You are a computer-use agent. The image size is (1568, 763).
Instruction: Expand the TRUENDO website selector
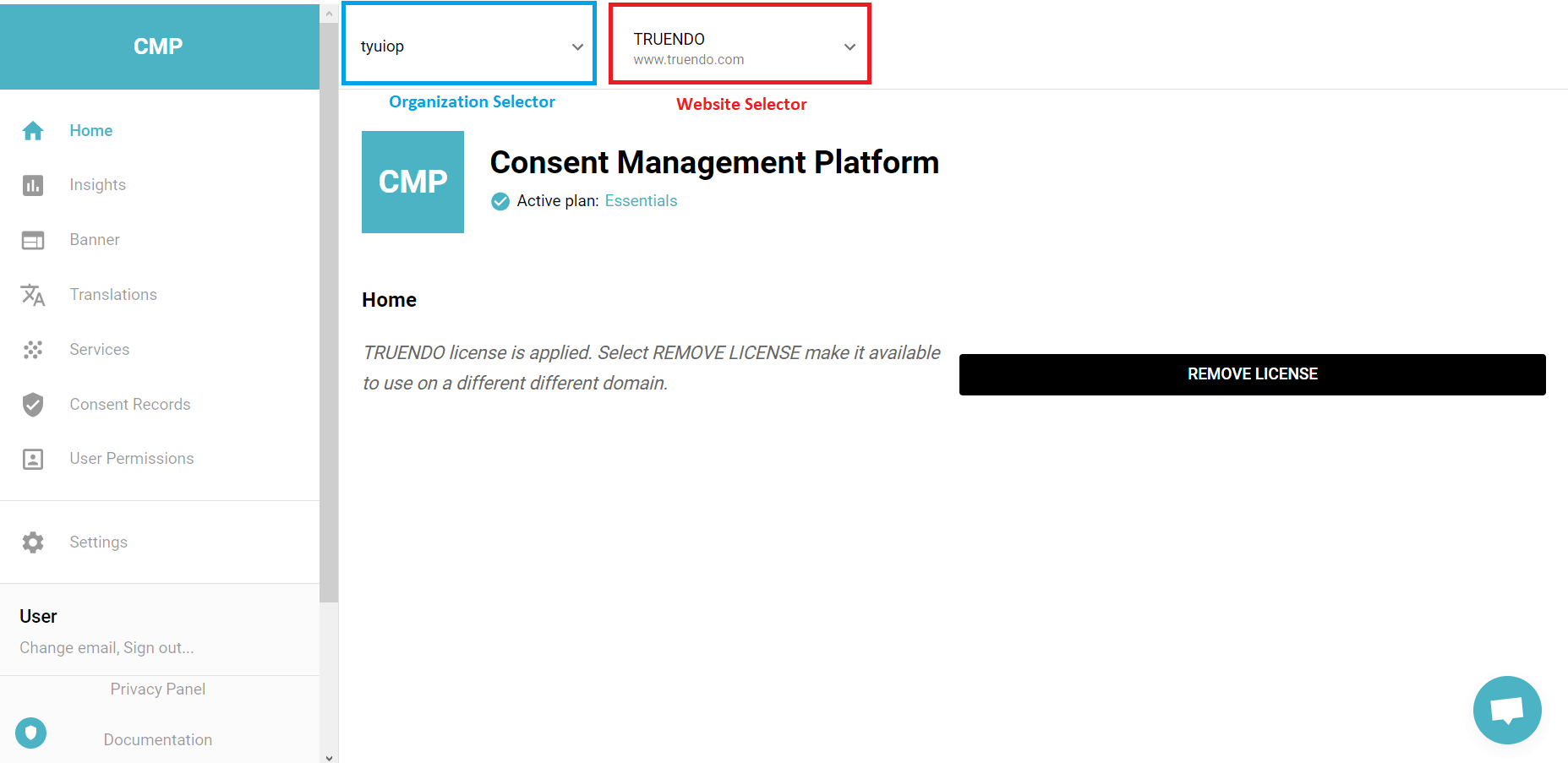coord(740,44)
